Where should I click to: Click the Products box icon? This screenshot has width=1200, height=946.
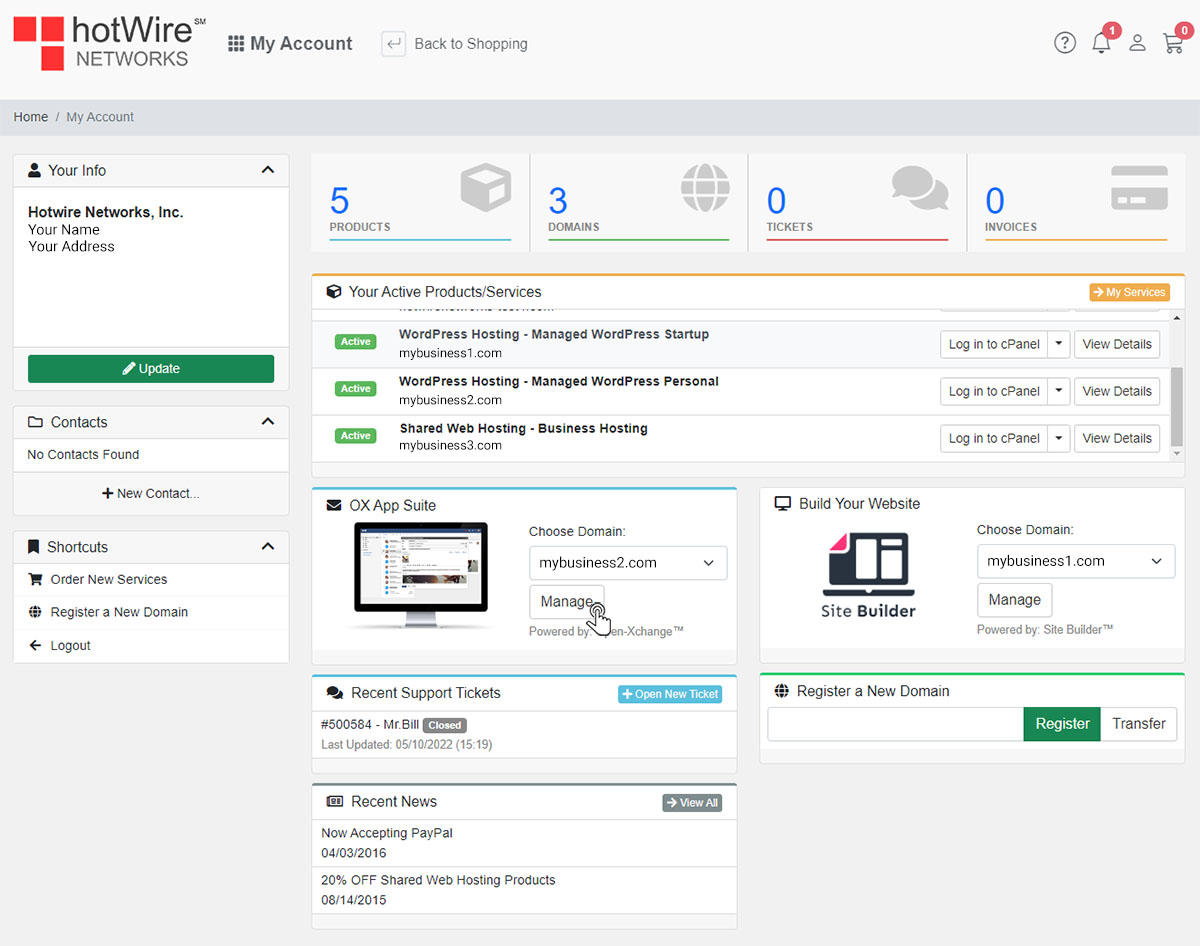tap(486, 188)
